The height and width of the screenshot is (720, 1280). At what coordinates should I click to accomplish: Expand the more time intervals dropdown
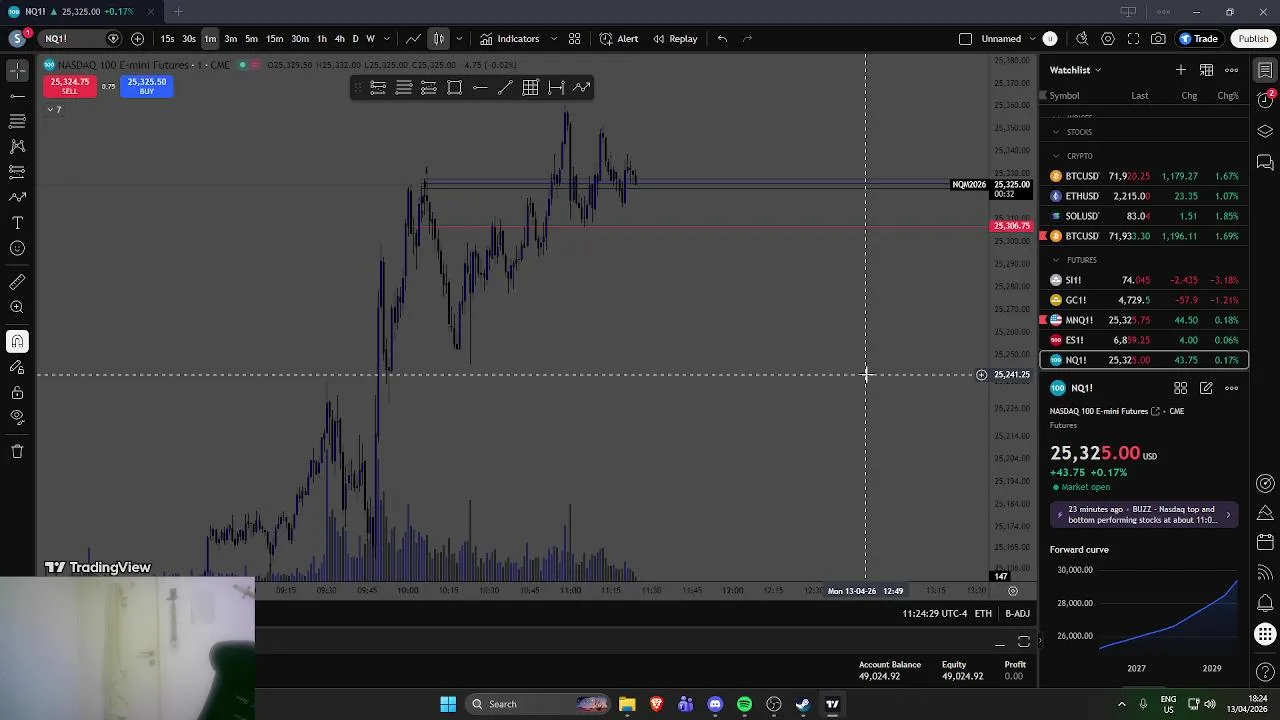386,39
